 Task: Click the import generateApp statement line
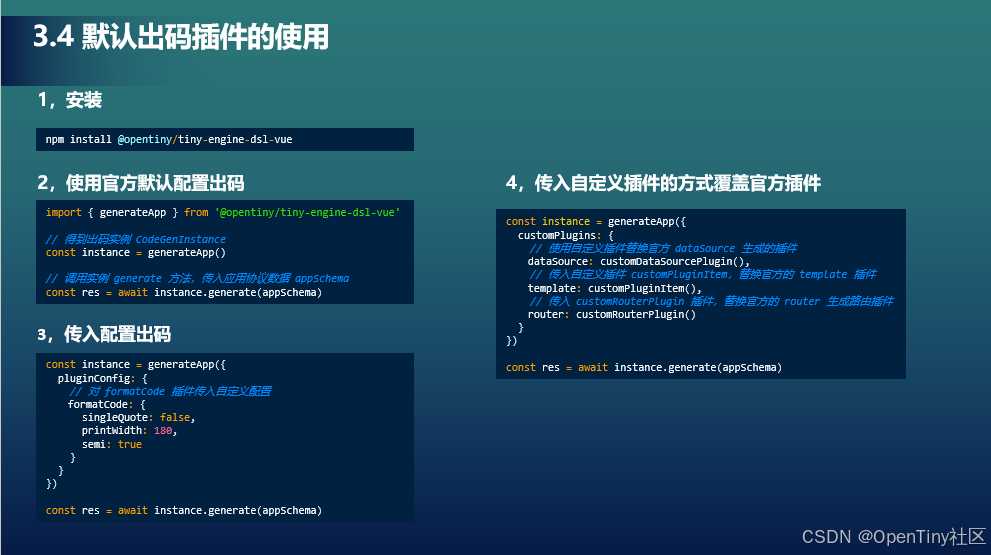pos(222,212)
